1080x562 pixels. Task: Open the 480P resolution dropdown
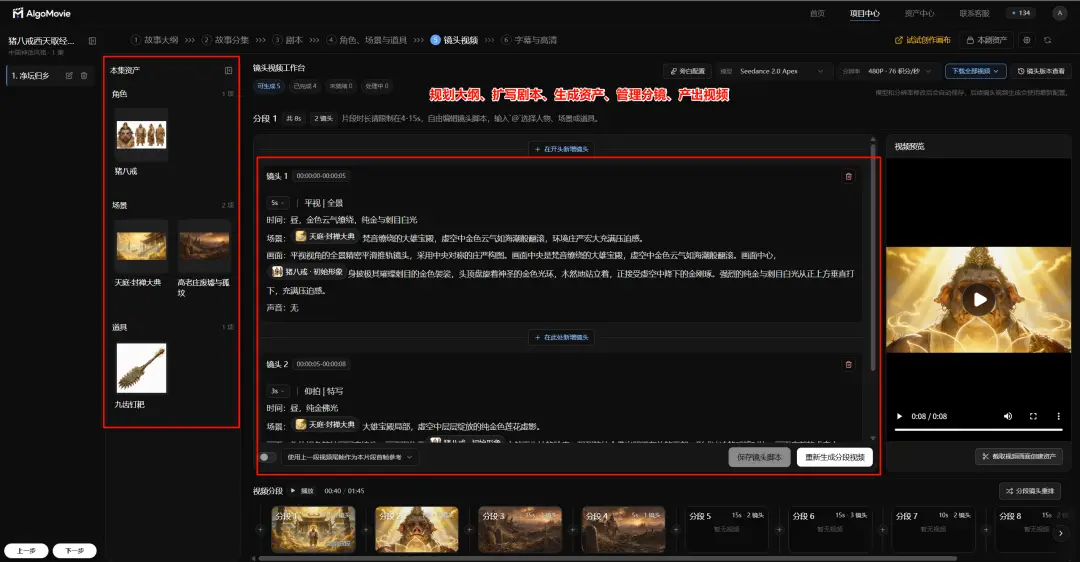click(899, 71)
